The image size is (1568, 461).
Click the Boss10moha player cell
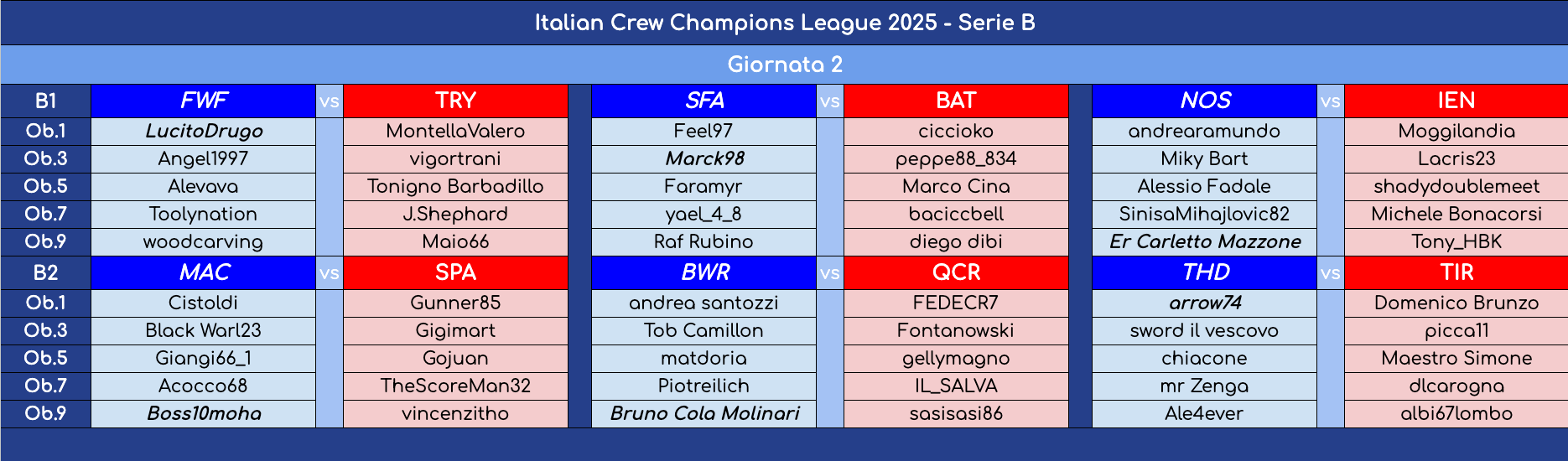coord(203,413)
